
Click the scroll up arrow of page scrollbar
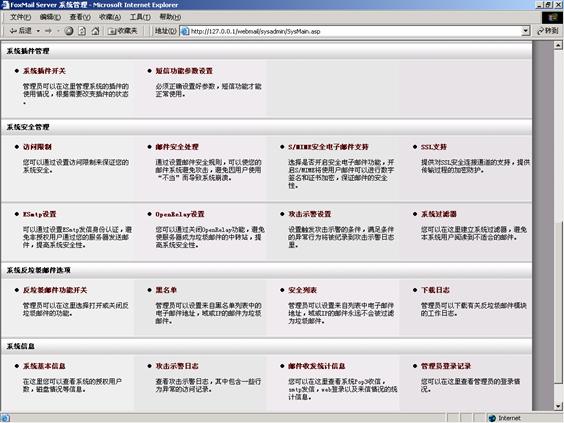pos(558,45)
